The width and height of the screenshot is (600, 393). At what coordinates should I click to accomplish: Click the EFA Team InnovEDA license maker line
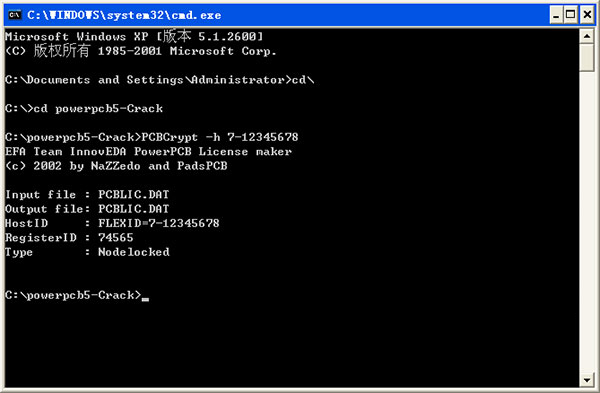pyautogui.click(x=148, y=152)
